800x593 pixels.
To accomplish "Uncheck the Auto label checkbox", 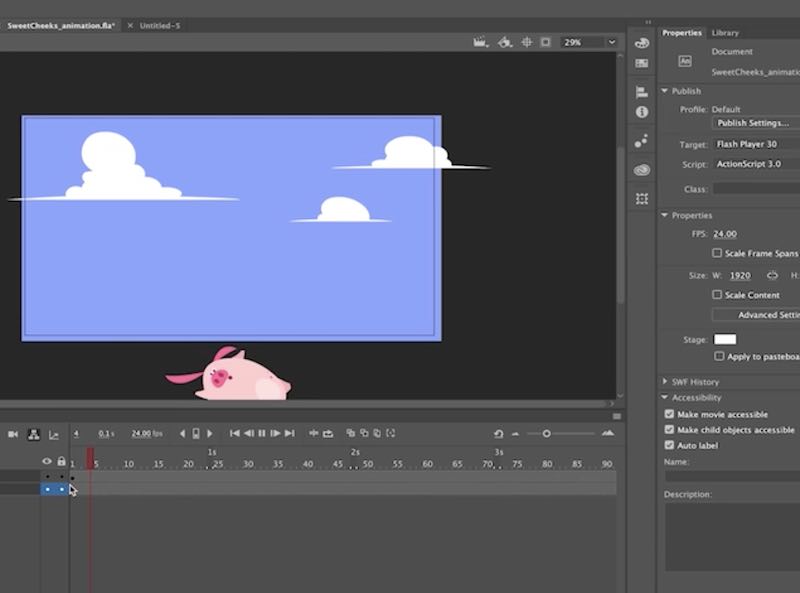I will 669,445.
